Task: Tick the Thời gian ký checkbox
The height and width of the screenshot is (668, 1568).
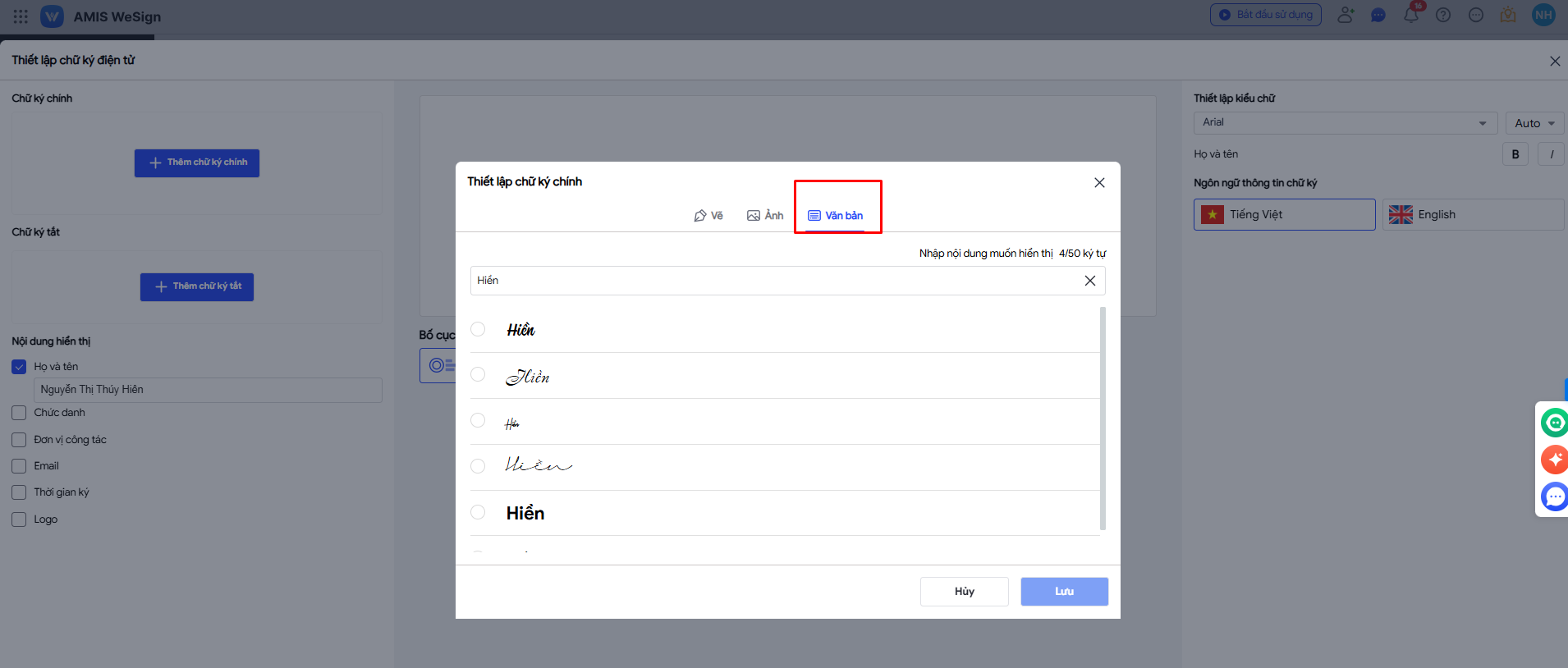Action: (x=19, y=492)
